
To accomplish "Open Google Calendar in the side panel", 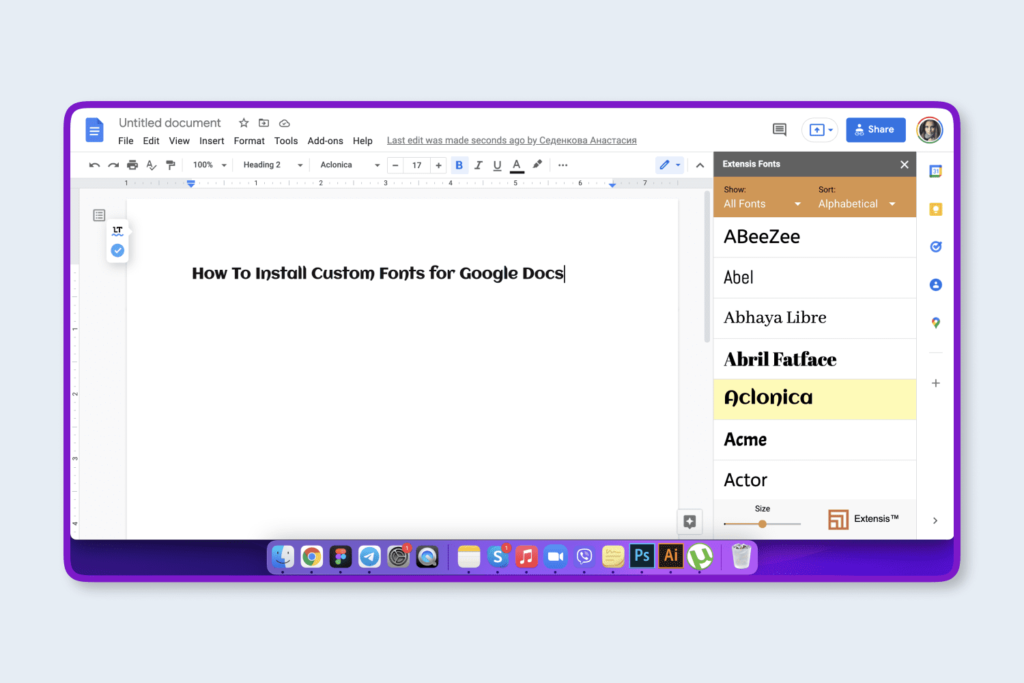I will point(936,171).
